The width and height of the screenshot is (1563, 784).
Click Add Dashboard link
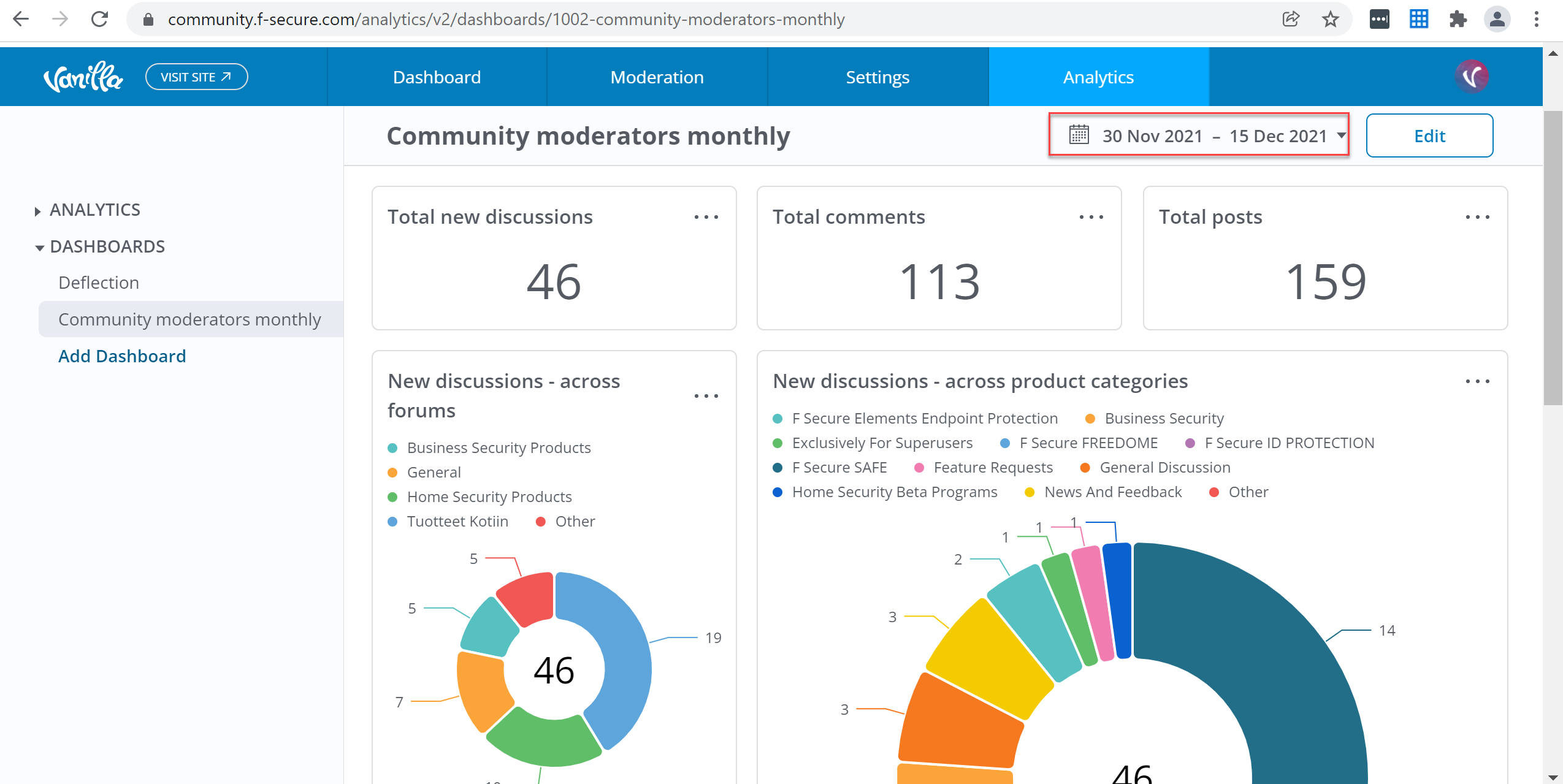pyautogui.click(x=122, y=356)
